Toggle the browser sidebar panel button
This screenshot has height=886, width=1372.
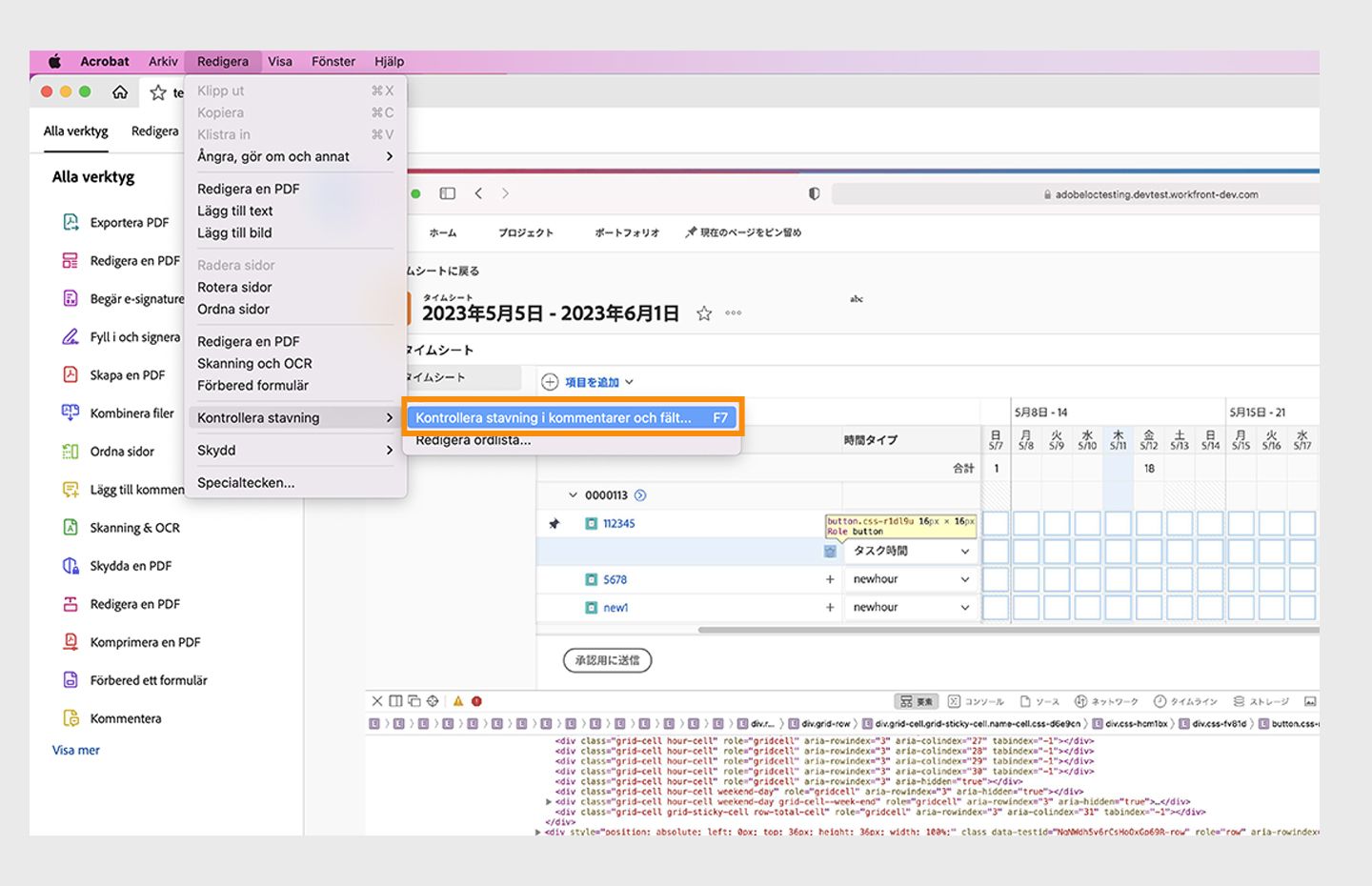(447, 193)
